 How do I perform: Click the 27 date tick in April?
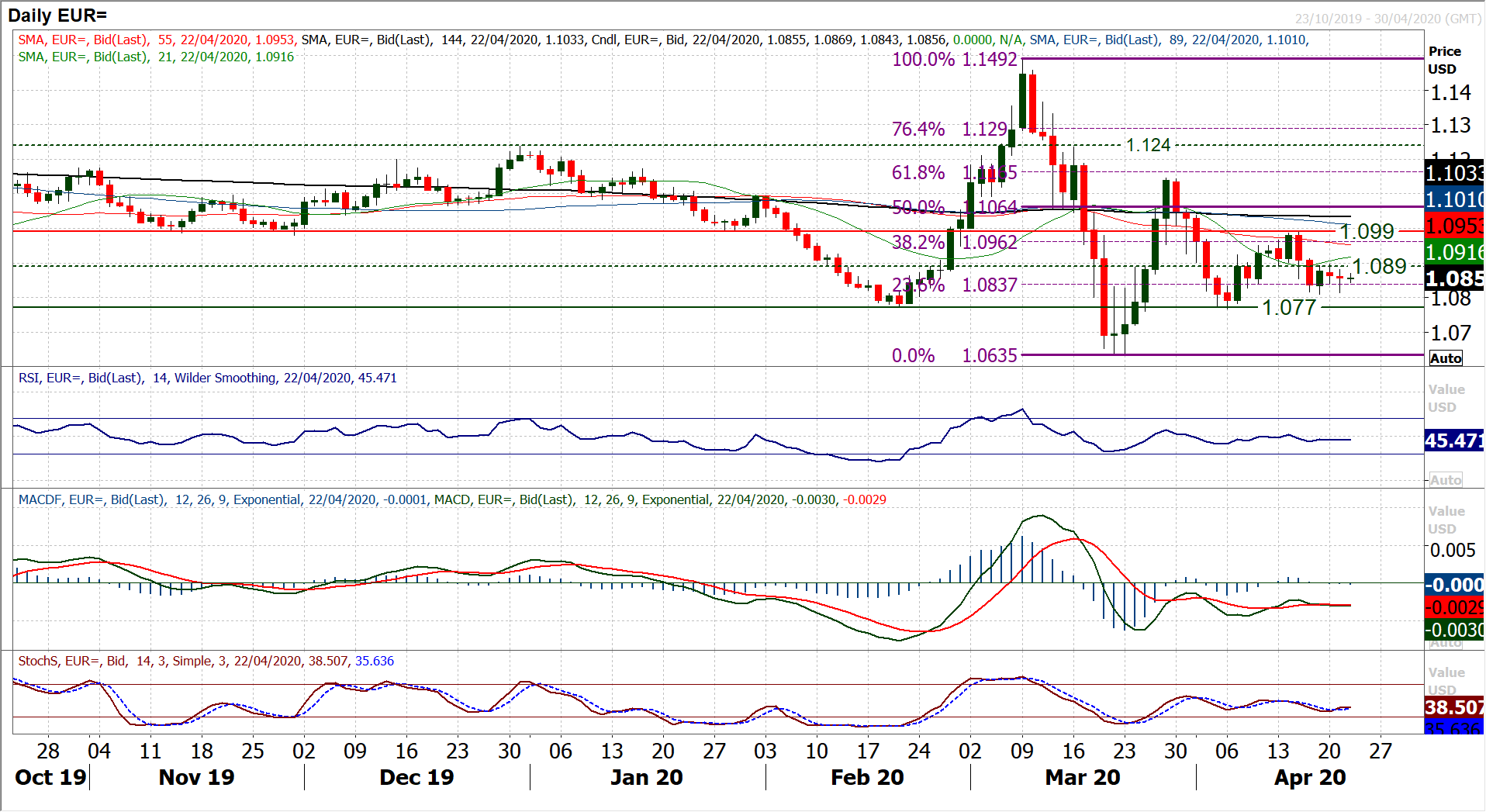click(1381, 751)
